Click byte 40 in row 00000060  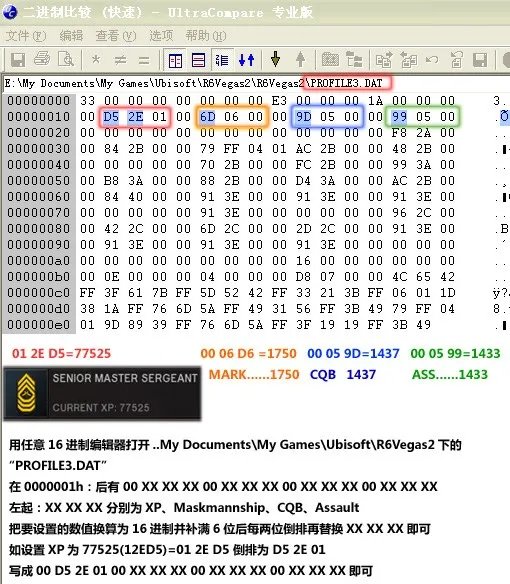136,197
